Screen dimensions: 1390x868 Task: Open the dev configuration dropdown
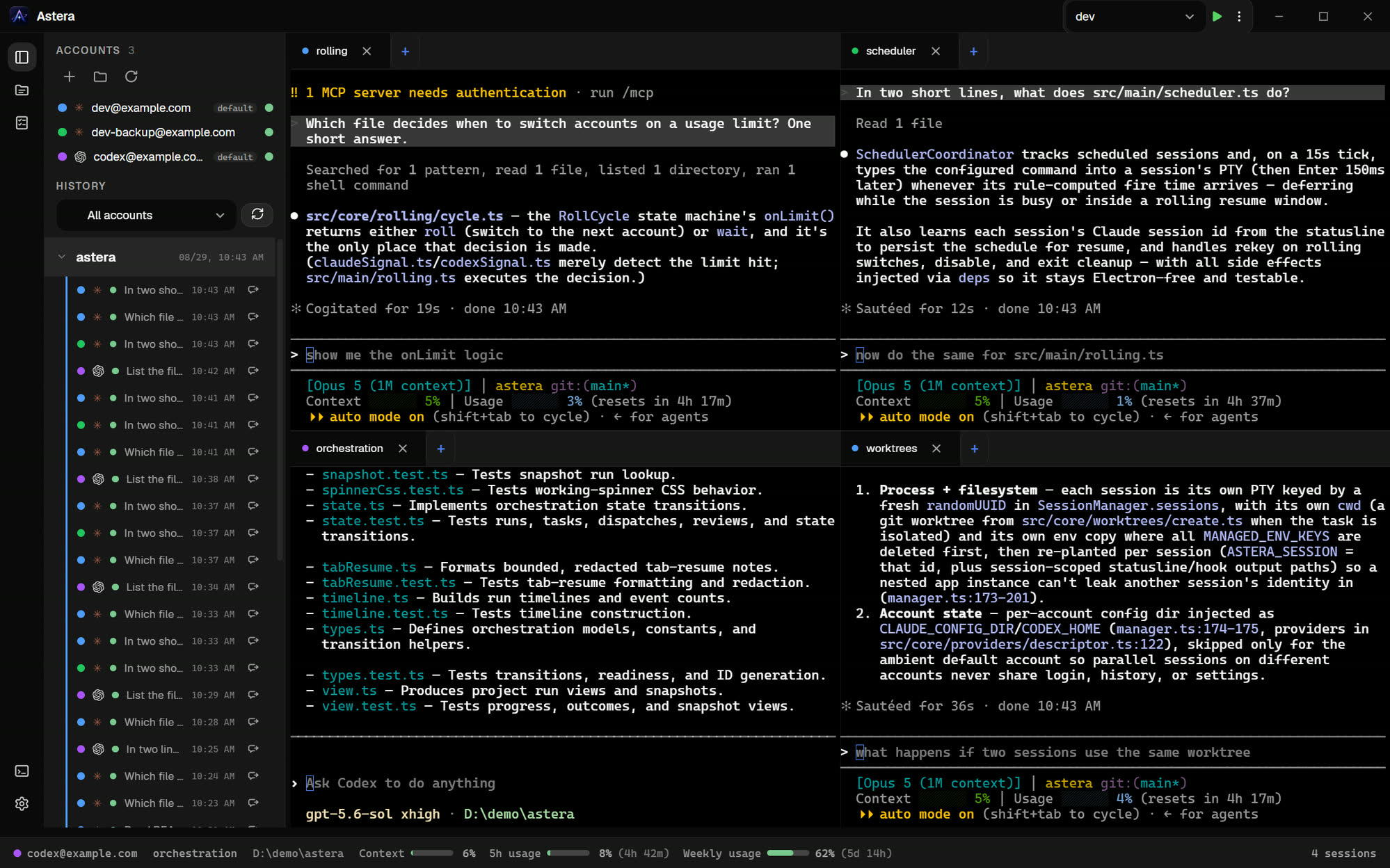click(x=1134, y=16)
